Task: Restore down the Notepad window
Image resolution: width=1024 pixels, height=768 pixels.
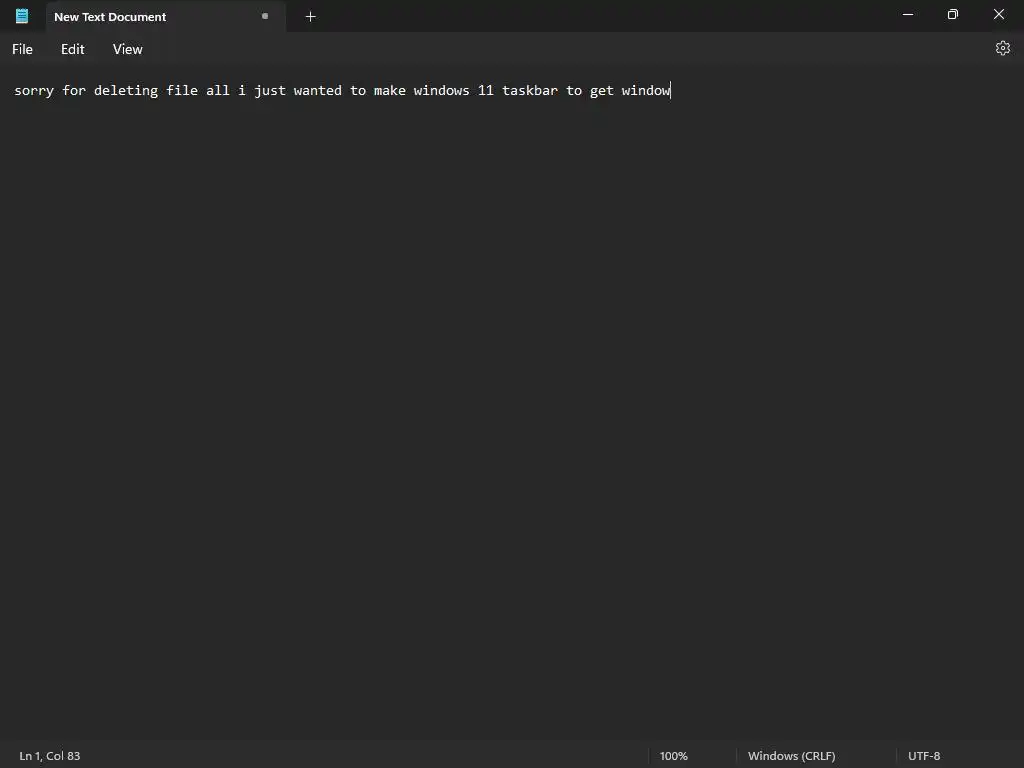Action: click(953, 14)
